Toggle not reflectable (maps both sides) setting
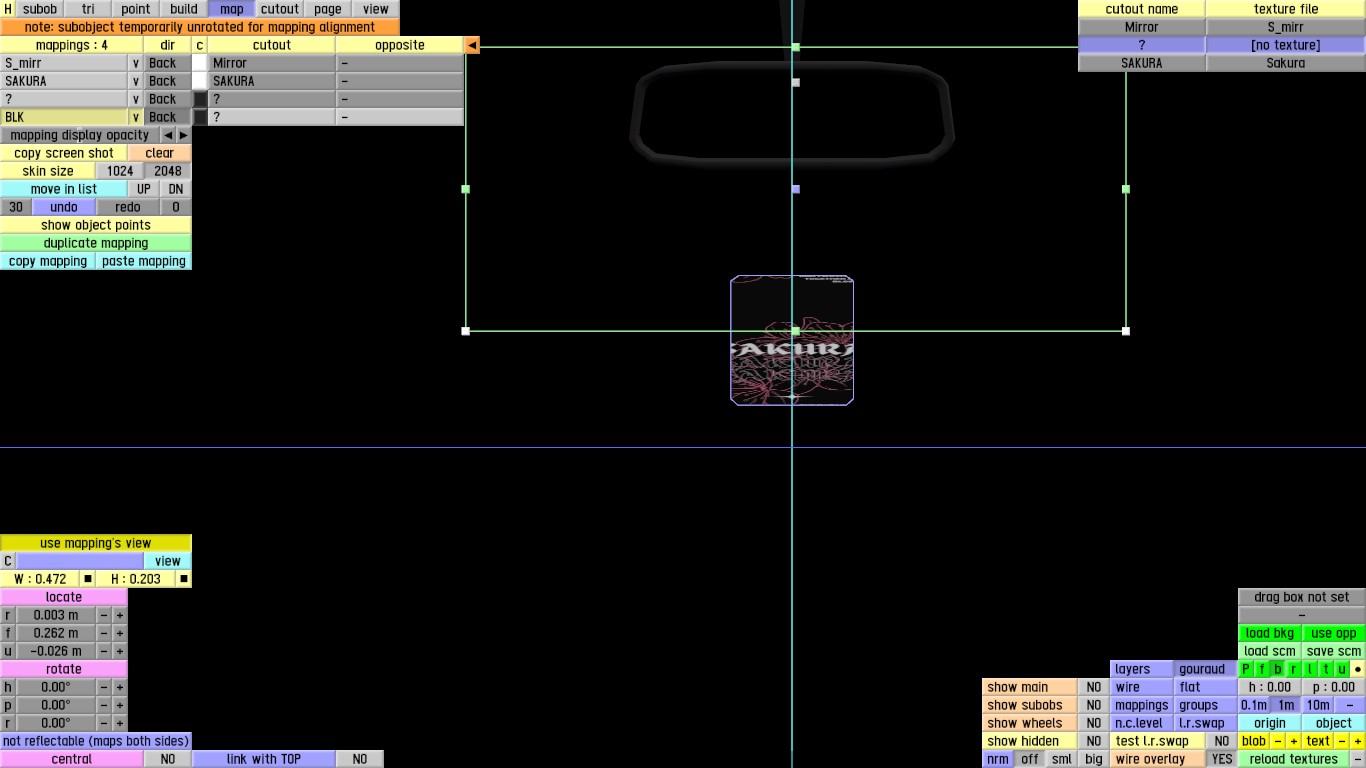Screen dimensions: 1366x768 [x=96, y=741]
